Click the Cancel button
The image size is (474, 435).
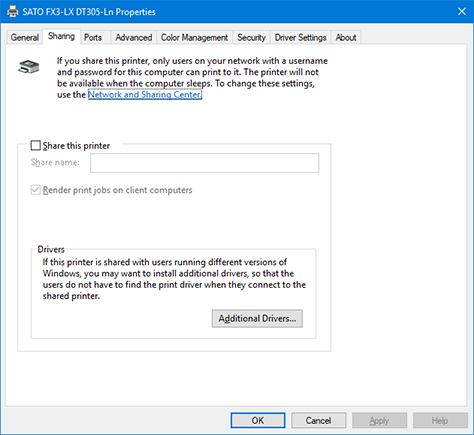point(318,420)
